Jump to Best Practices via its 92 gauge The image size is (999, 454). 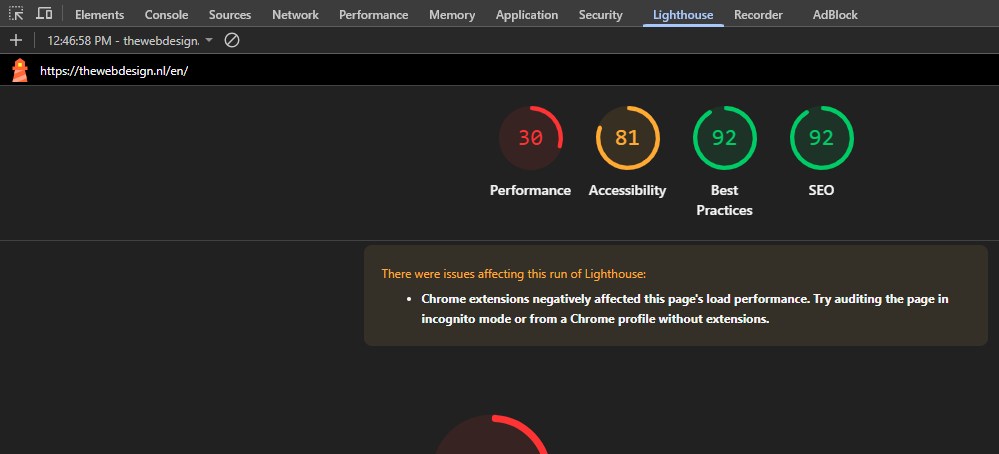[x=724, y=138]
